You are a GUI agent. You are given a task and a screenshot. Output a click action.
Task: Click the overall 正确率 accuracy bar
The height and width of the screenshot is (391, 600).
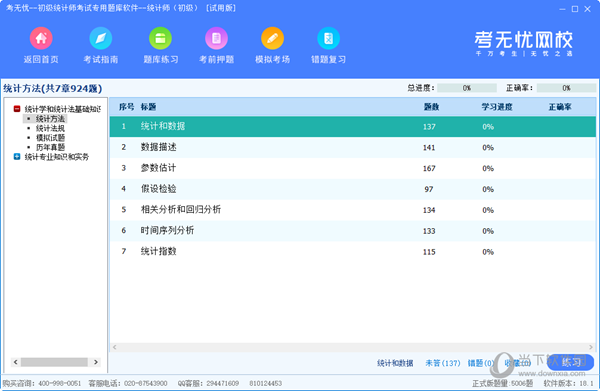pos(566,88)
